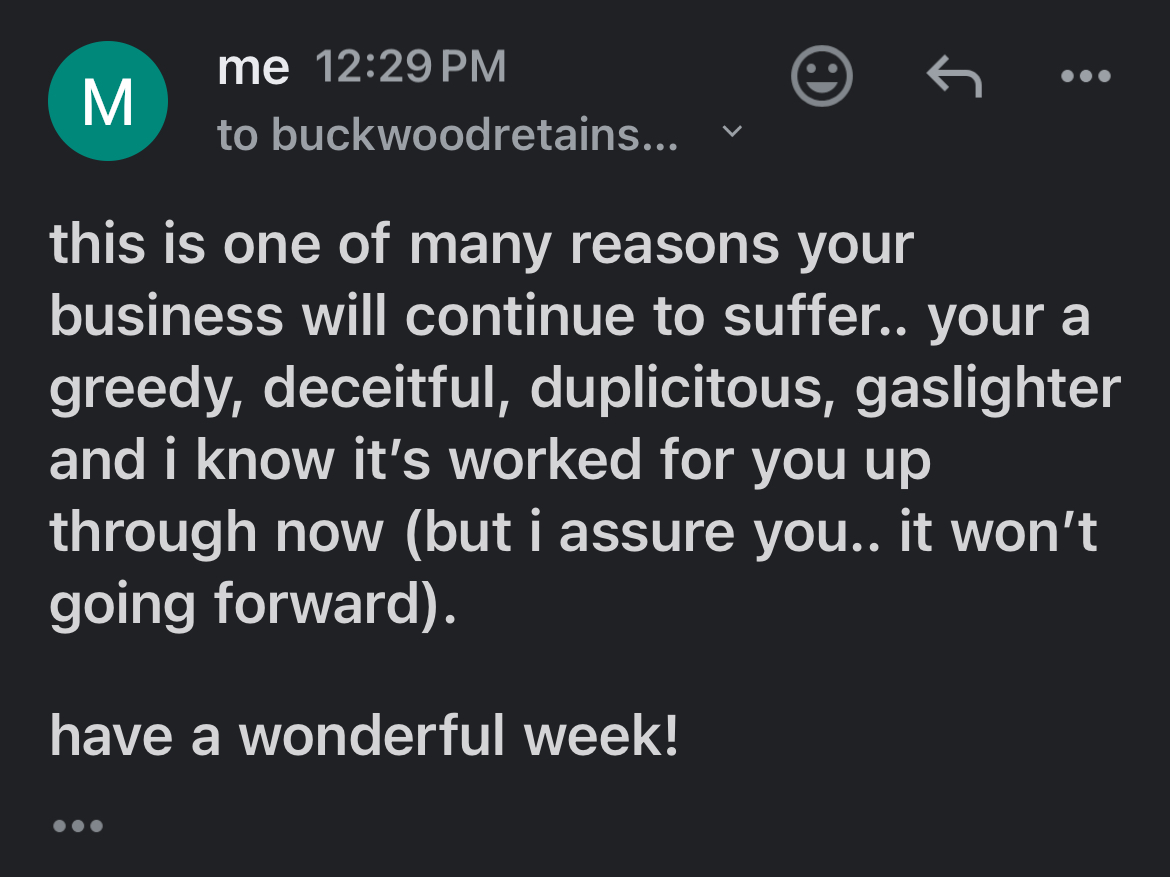
Task: Click 'and i know it's worked for you up'
Action: pos(490,462)
